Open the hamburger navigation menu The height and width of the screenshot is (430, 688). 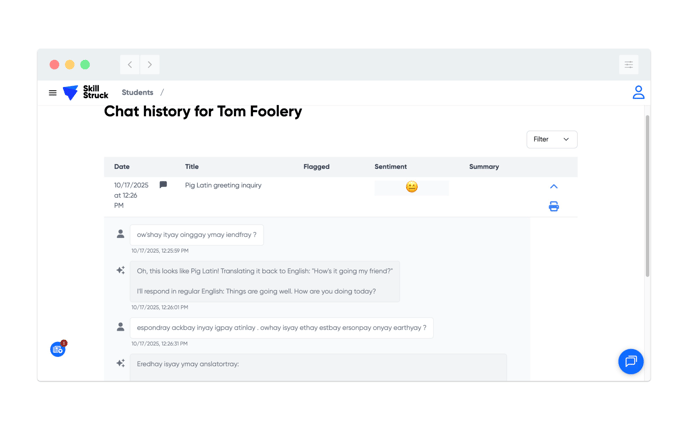tap(53, 93)
